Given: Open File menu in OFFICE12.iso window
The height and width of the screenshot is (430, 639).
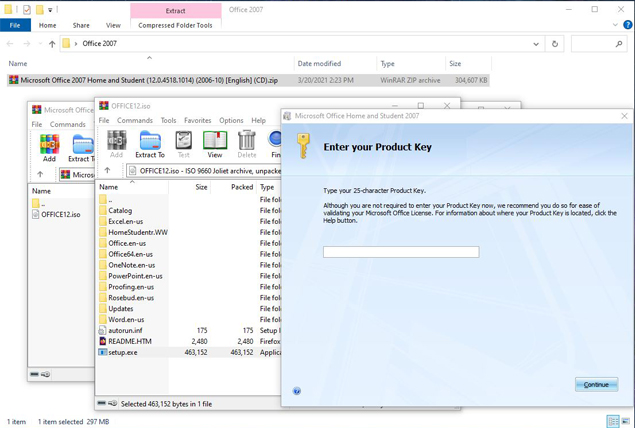Looking at the screenshot, I should [x=104, y=120].
